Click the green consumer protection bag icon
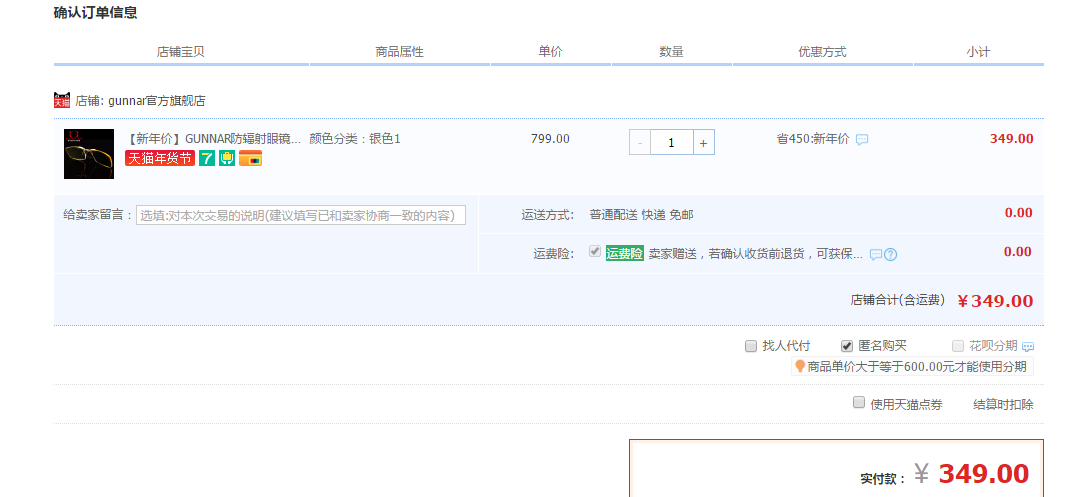The width and height of the screenshot is (1082, 497). (227, 158)
